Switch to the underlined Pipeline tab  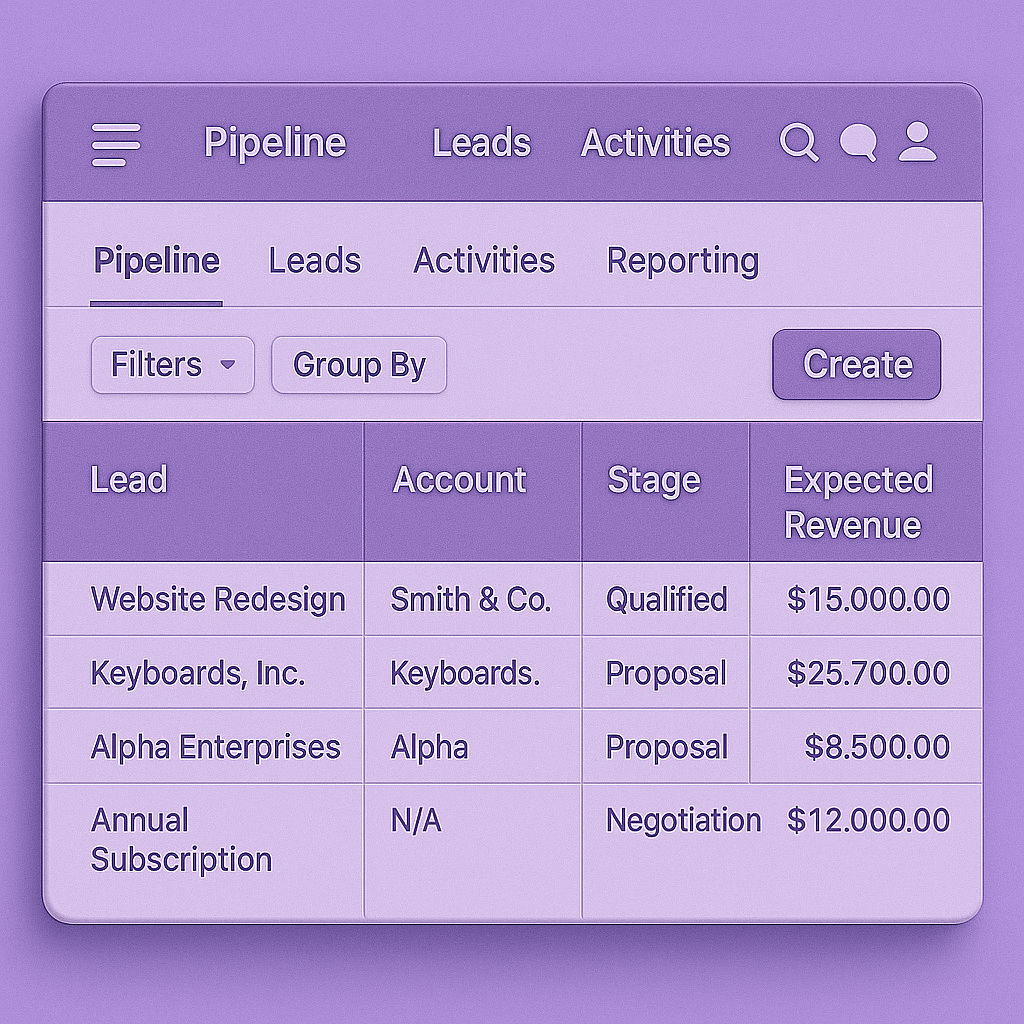(157, 261)
